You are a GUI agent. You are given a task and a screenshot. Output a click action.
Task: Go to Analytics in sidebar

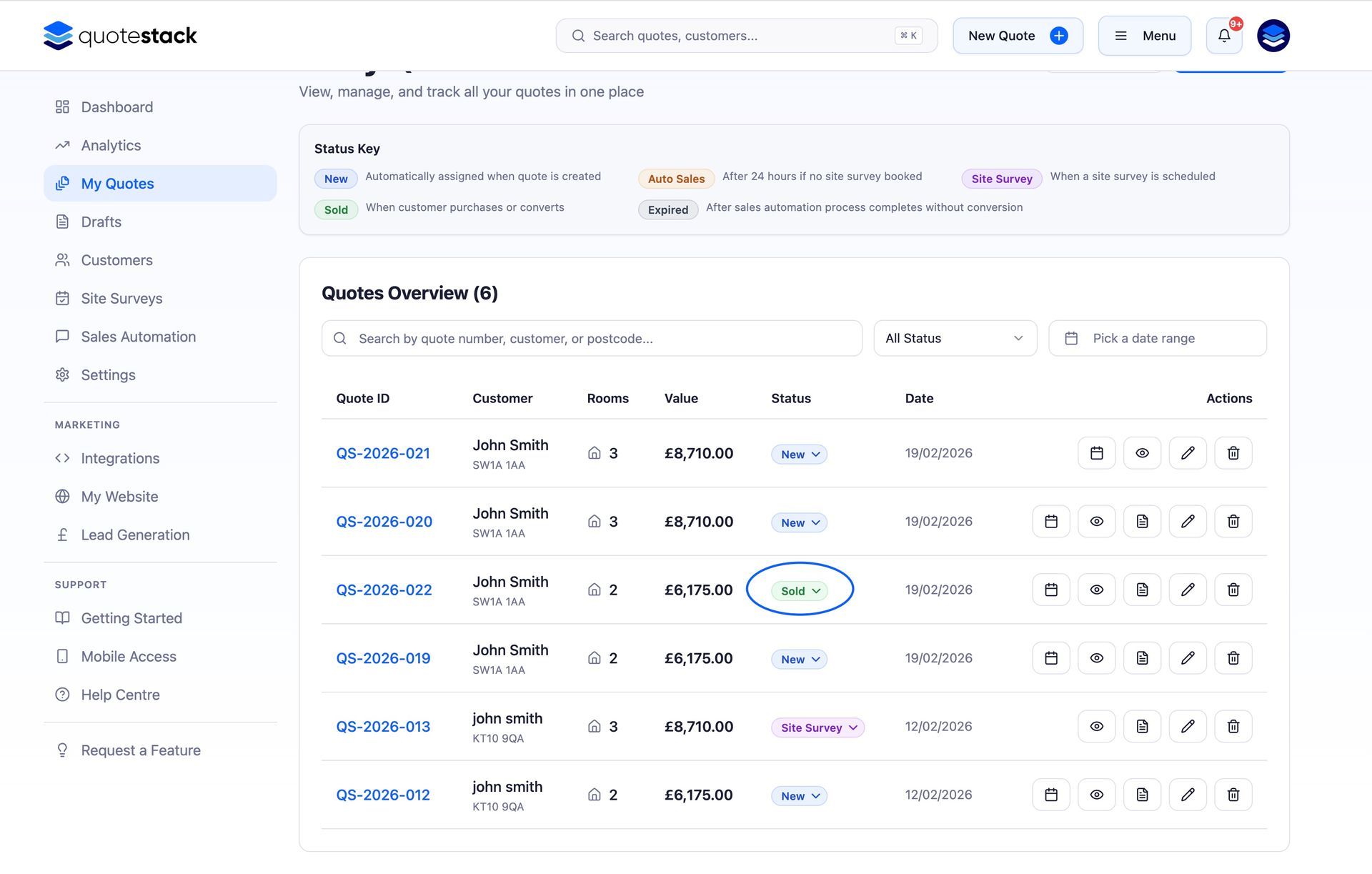point(111,145)
